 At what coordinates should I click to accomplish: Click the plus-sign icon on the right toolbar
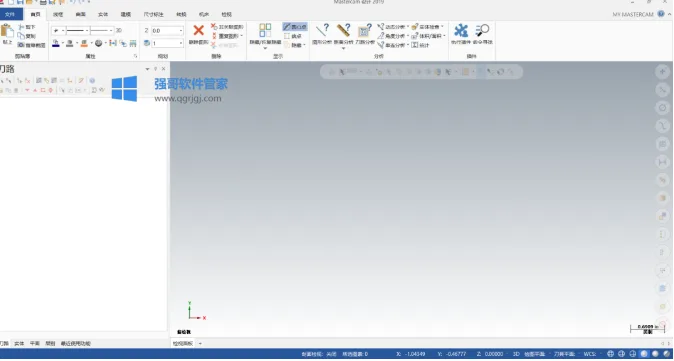pyautogui.click(x=662, y=71)
